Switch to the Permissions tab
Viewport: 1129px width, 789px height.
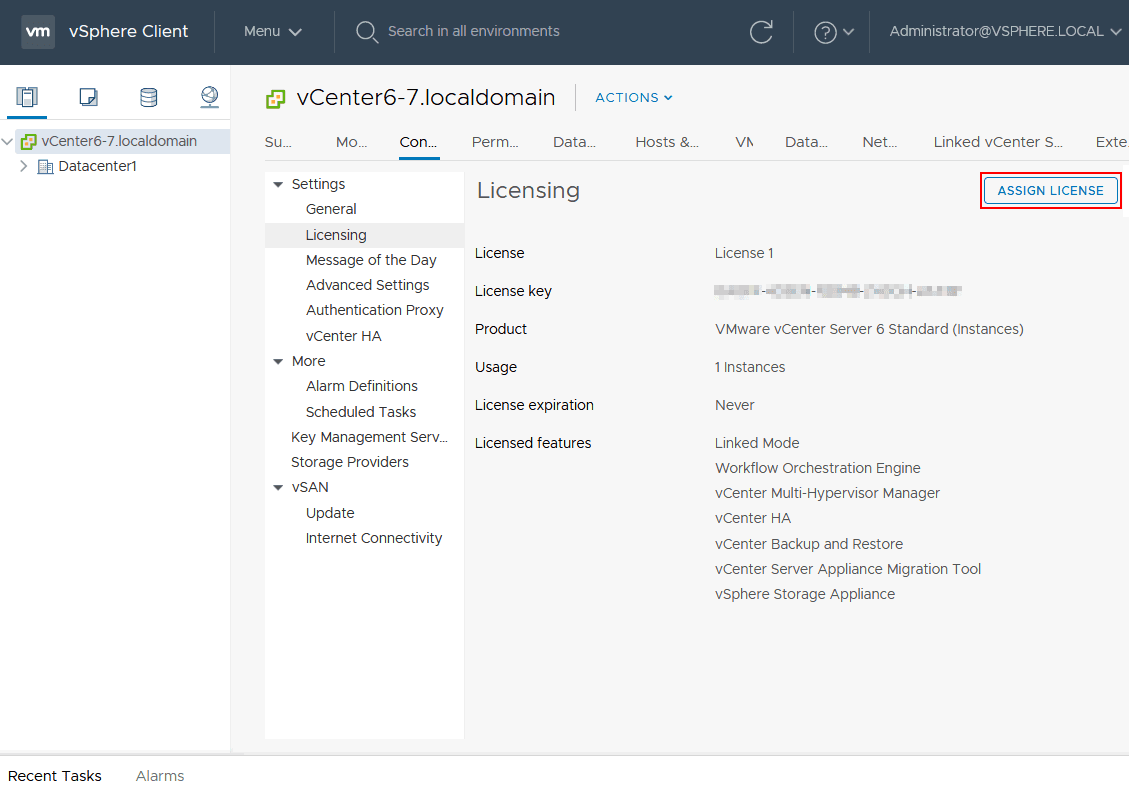pos(495,142)
